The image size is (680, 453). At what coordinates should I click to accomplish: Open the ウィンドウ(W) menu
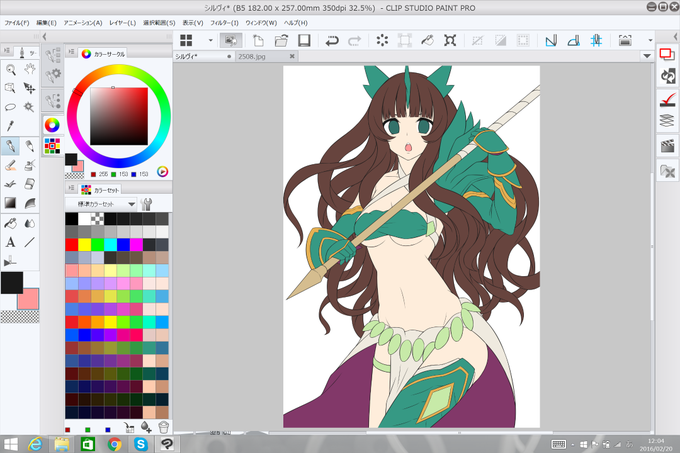point(261,23)
